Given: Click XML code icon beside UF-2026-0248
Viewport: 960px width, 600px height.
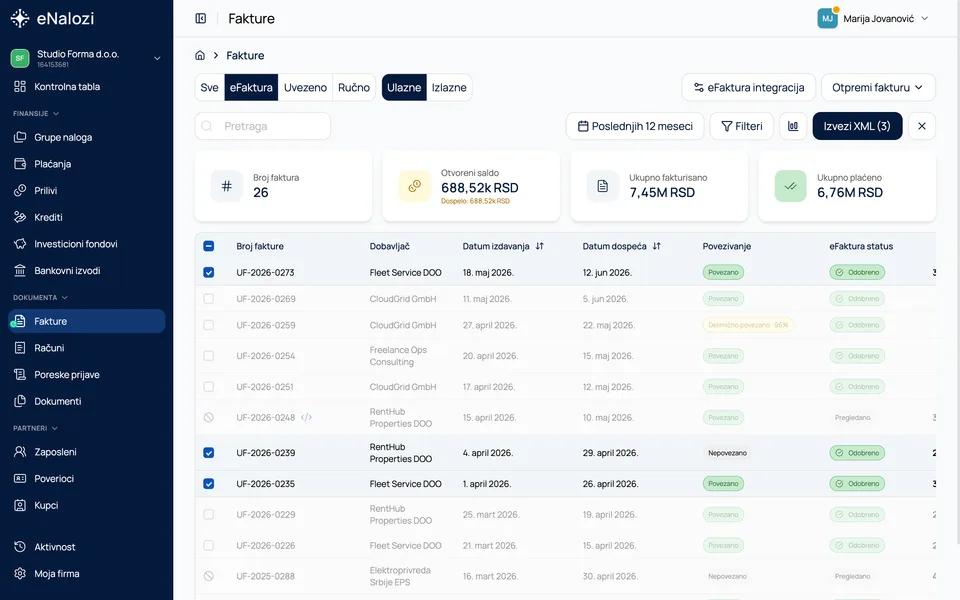Looking at the screenshot, I should pos(306,418).
